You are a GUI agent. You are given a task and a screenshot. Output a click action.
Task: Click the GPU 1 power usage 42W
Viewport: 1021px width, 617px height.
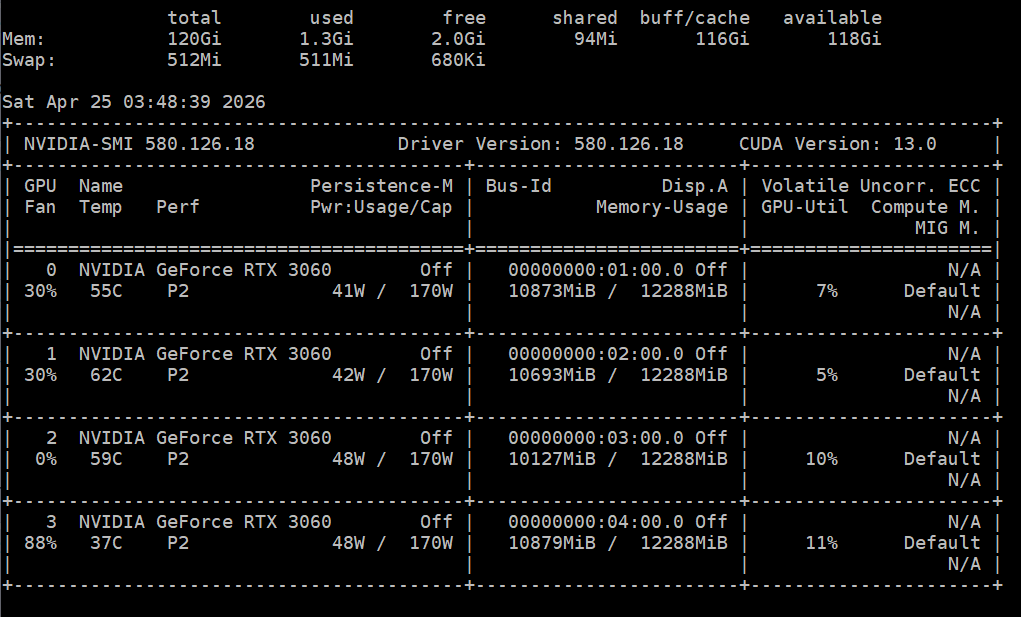348,375
